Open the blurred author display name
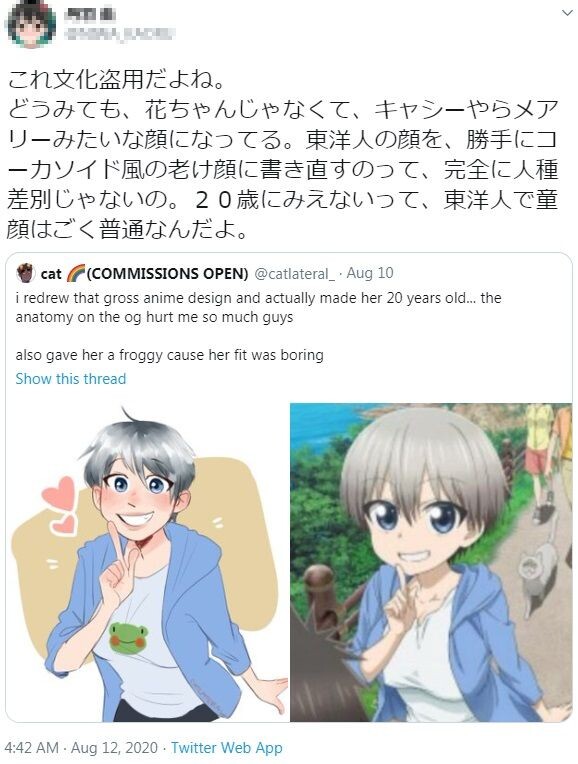 pyautogui.click(x=90, y=15)
